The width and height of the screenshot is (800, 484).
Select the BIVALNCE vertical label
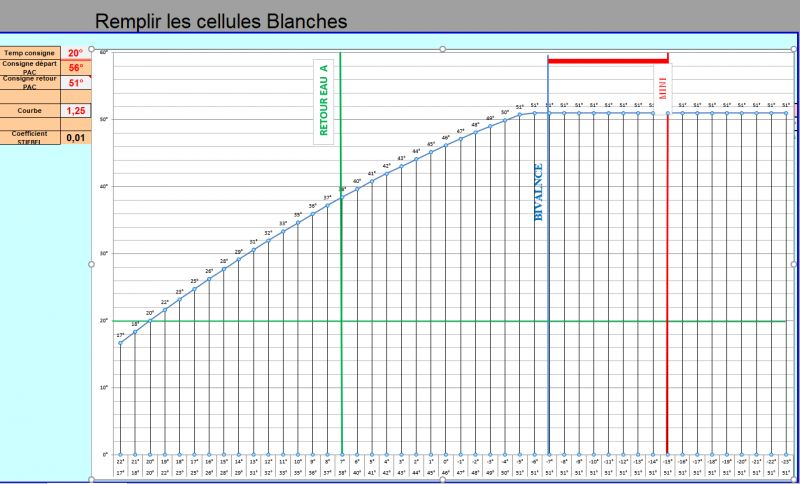point(539,191)
